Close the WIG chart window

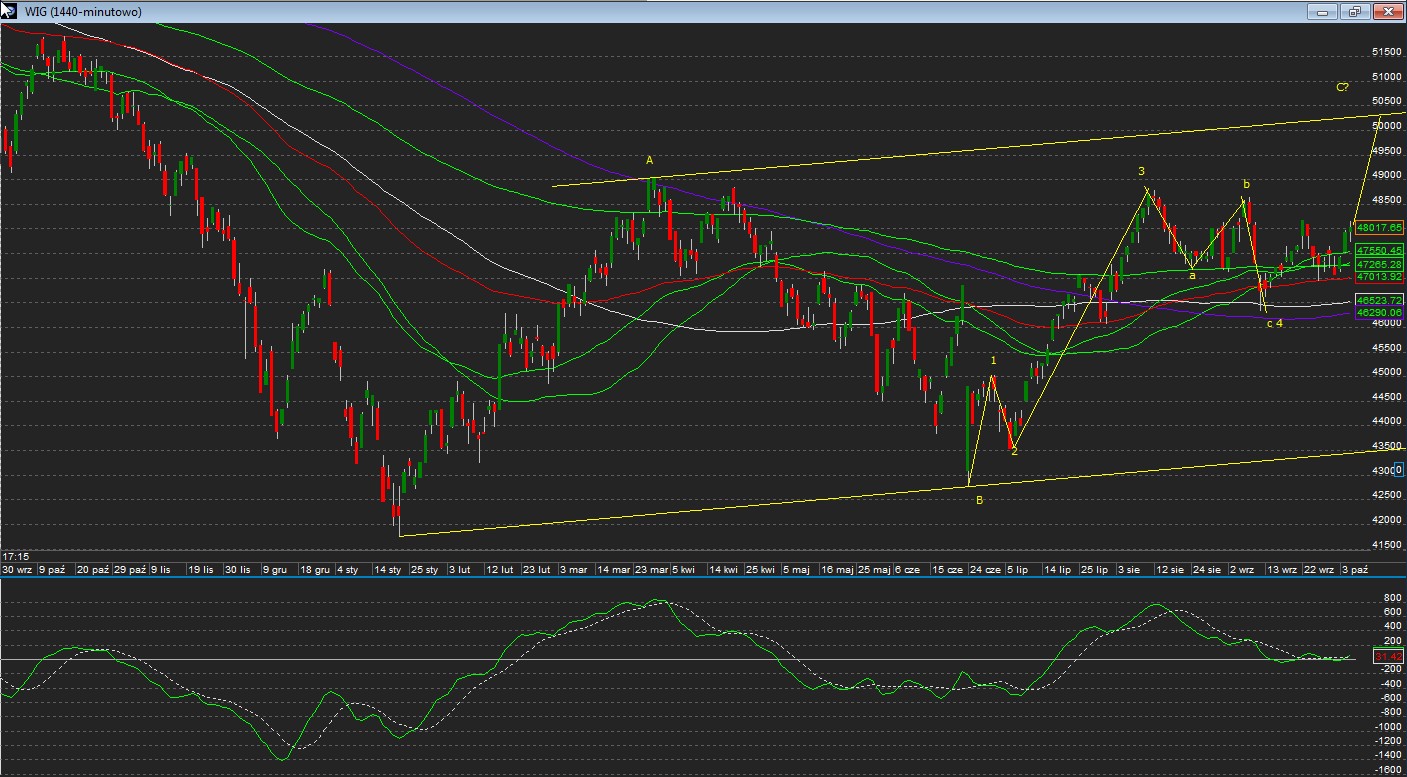pos(1388,12)
